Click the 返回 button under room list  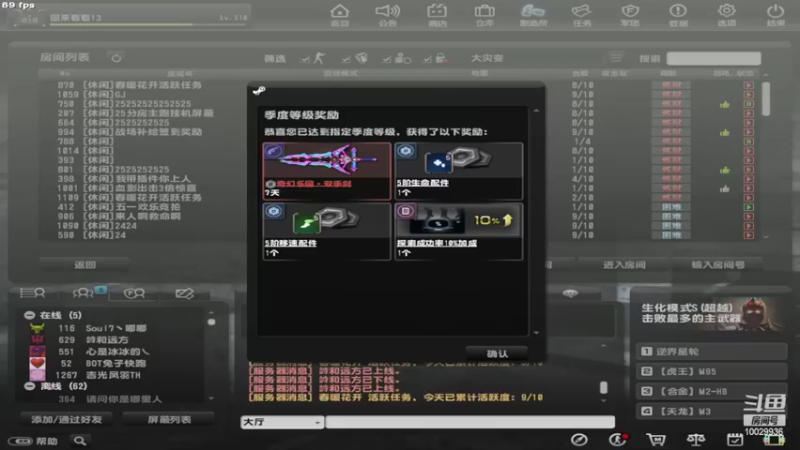(85, 264)
